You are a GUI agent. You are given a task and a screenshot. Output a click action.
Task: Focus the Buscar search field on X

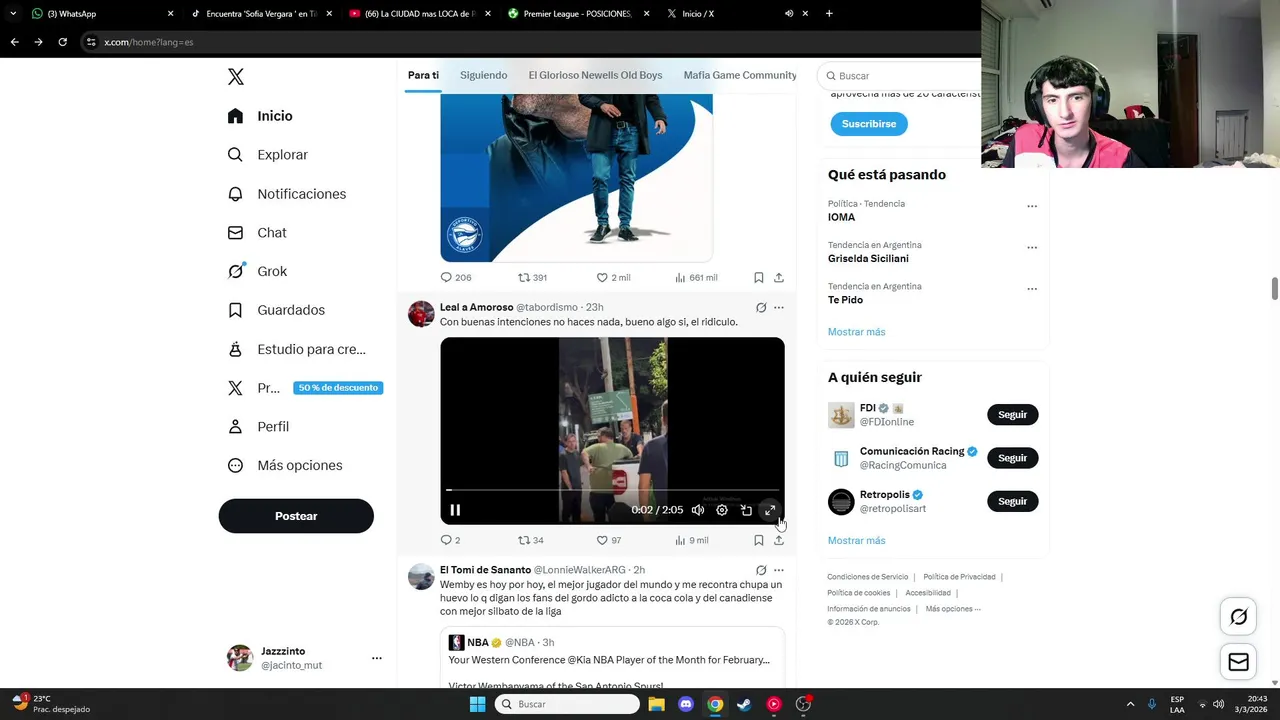[900, 76]
